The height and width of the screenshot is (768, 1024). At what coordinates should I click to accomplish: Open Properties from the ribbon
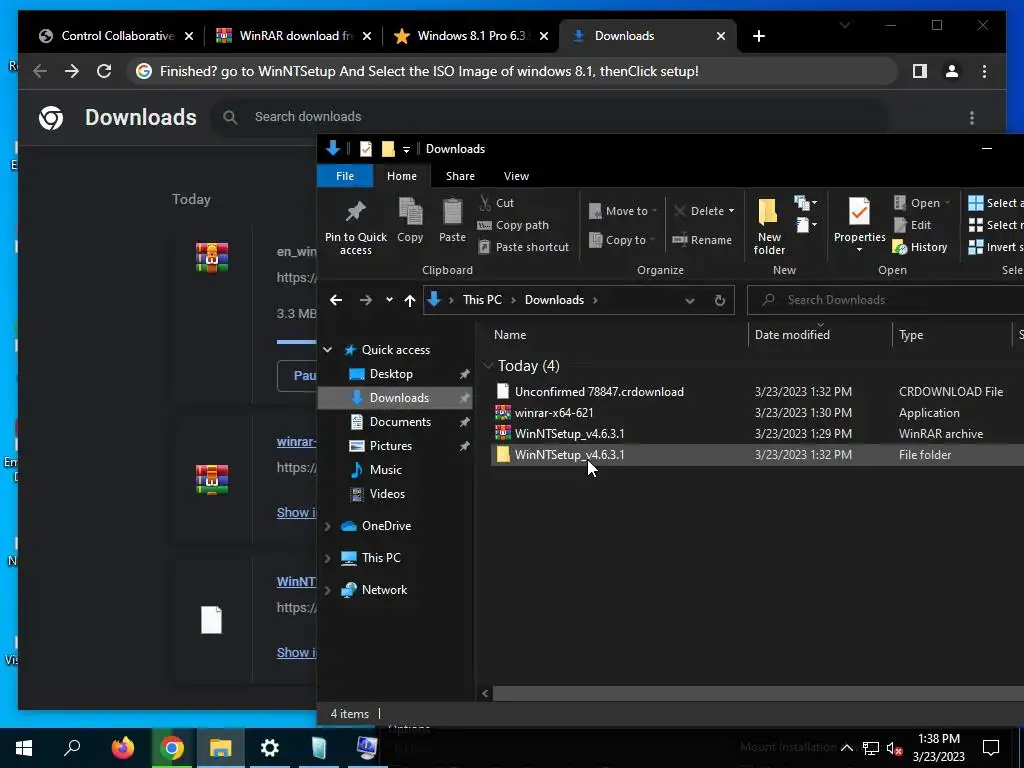(859, 225)
